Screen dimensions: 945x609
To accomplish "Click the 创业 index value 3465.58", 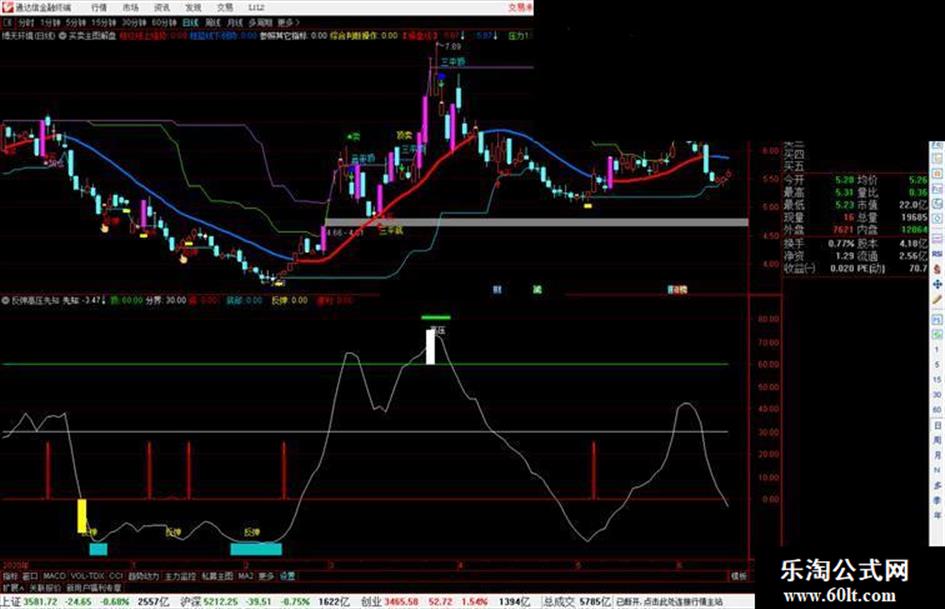I will click(401, 602).
